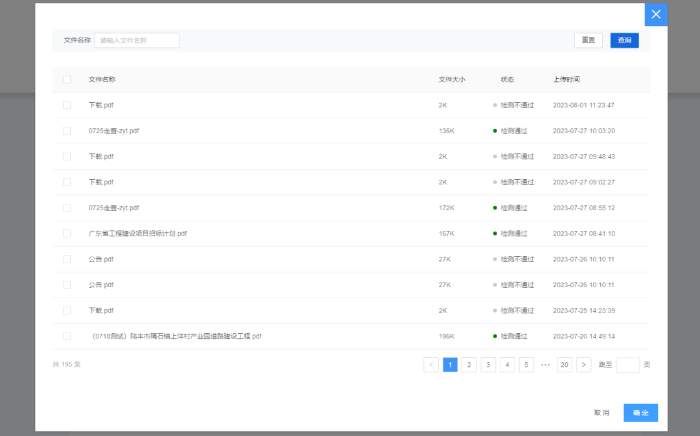
Task: Switch to page 5 of results
Action: (526, 365)
